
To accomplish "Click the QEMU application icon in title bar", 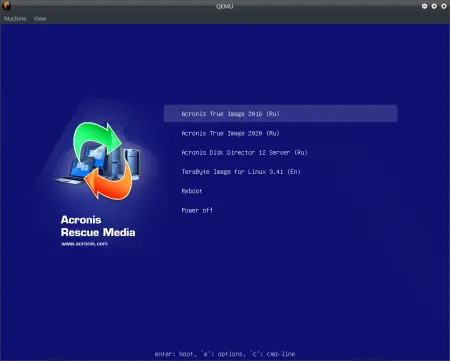I will [x=6, y=6].
